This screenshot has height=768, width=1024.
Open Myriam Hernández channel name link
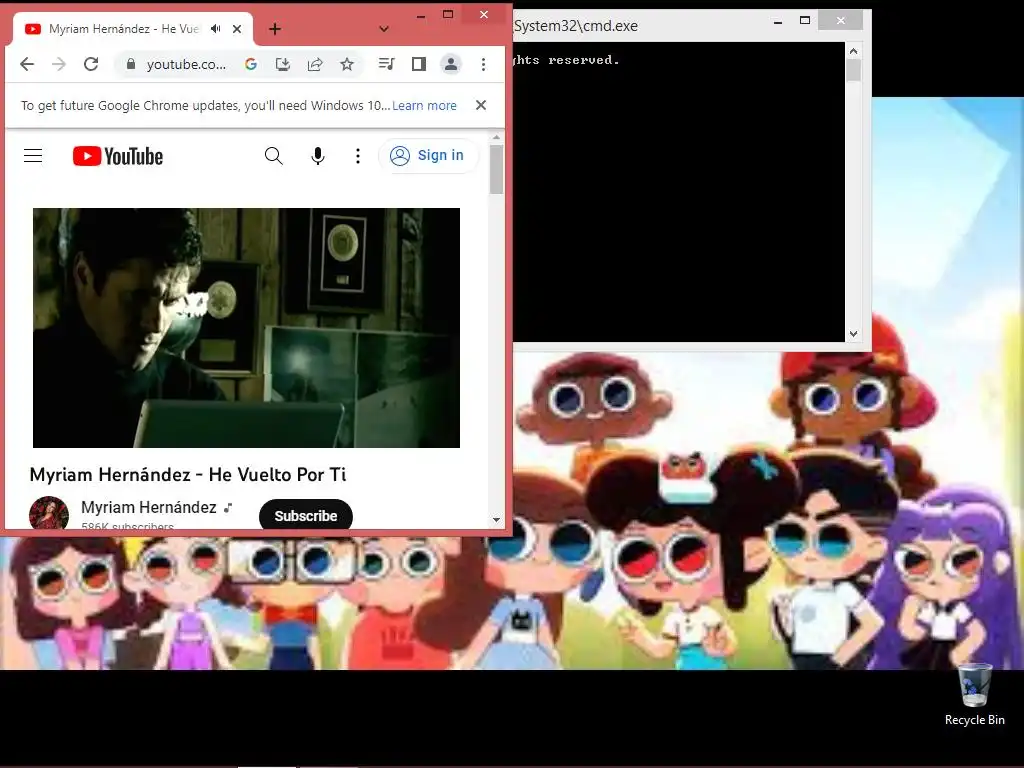coord(149,507)
